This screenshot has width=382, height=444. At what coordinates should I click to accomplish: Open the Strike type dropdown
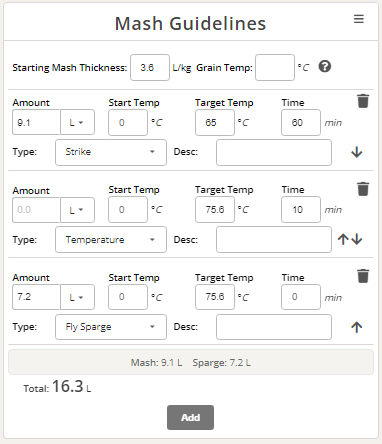[x=111, y=152]
